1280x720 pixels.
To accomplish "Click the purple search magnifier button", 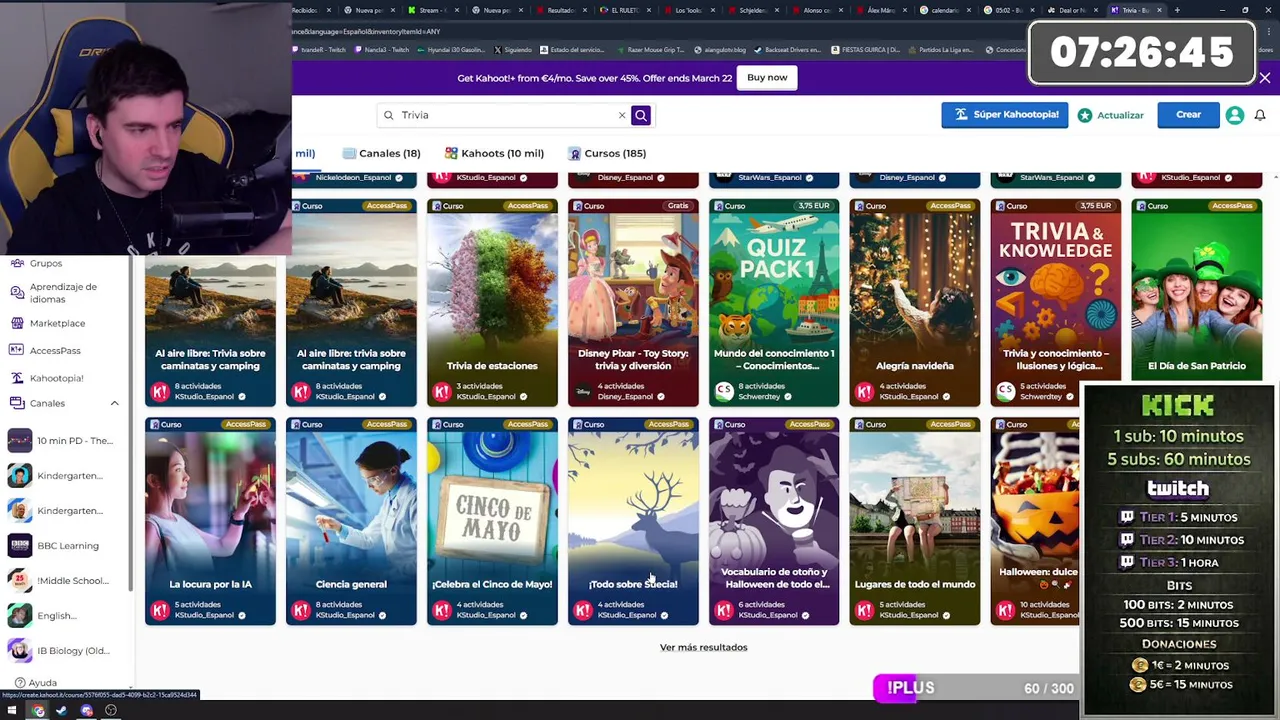I will tap(641, 115).
